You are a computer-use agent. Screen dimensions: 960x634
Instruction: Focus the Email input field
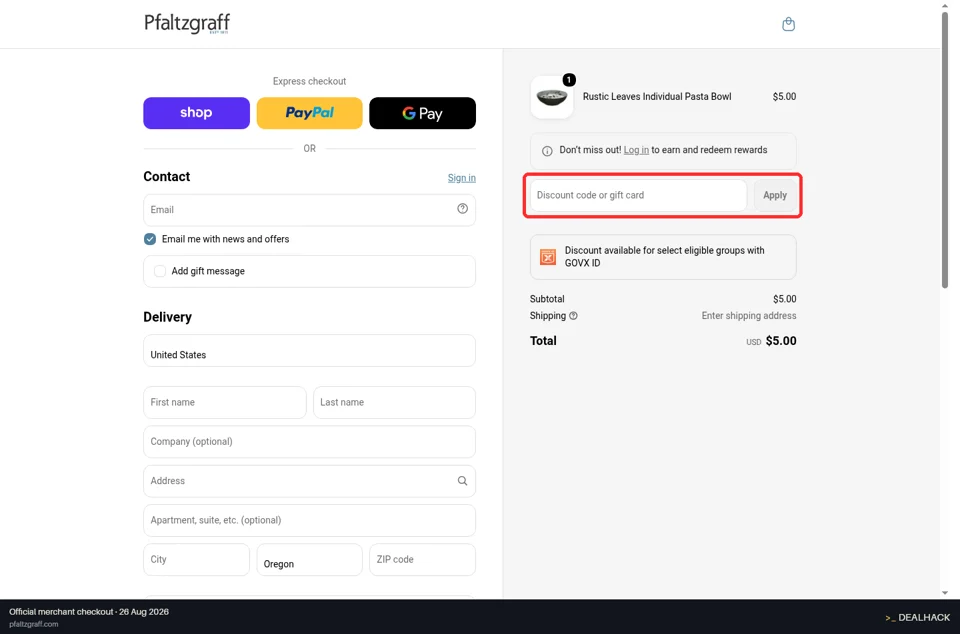point(309,210)
